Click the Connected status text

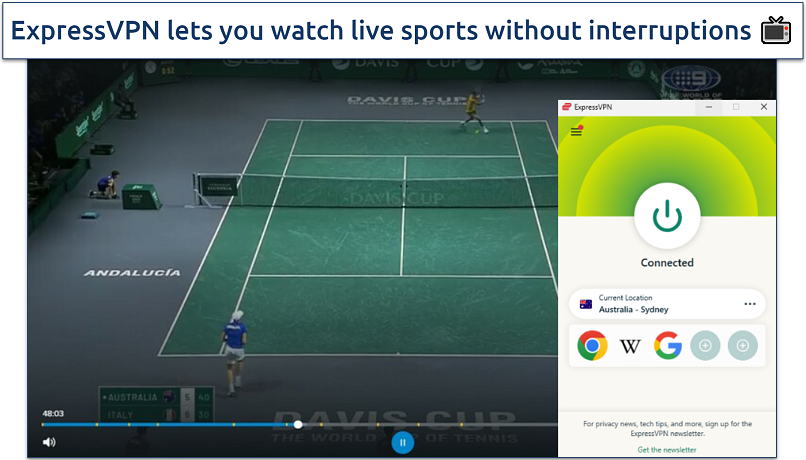coord(667,263)
